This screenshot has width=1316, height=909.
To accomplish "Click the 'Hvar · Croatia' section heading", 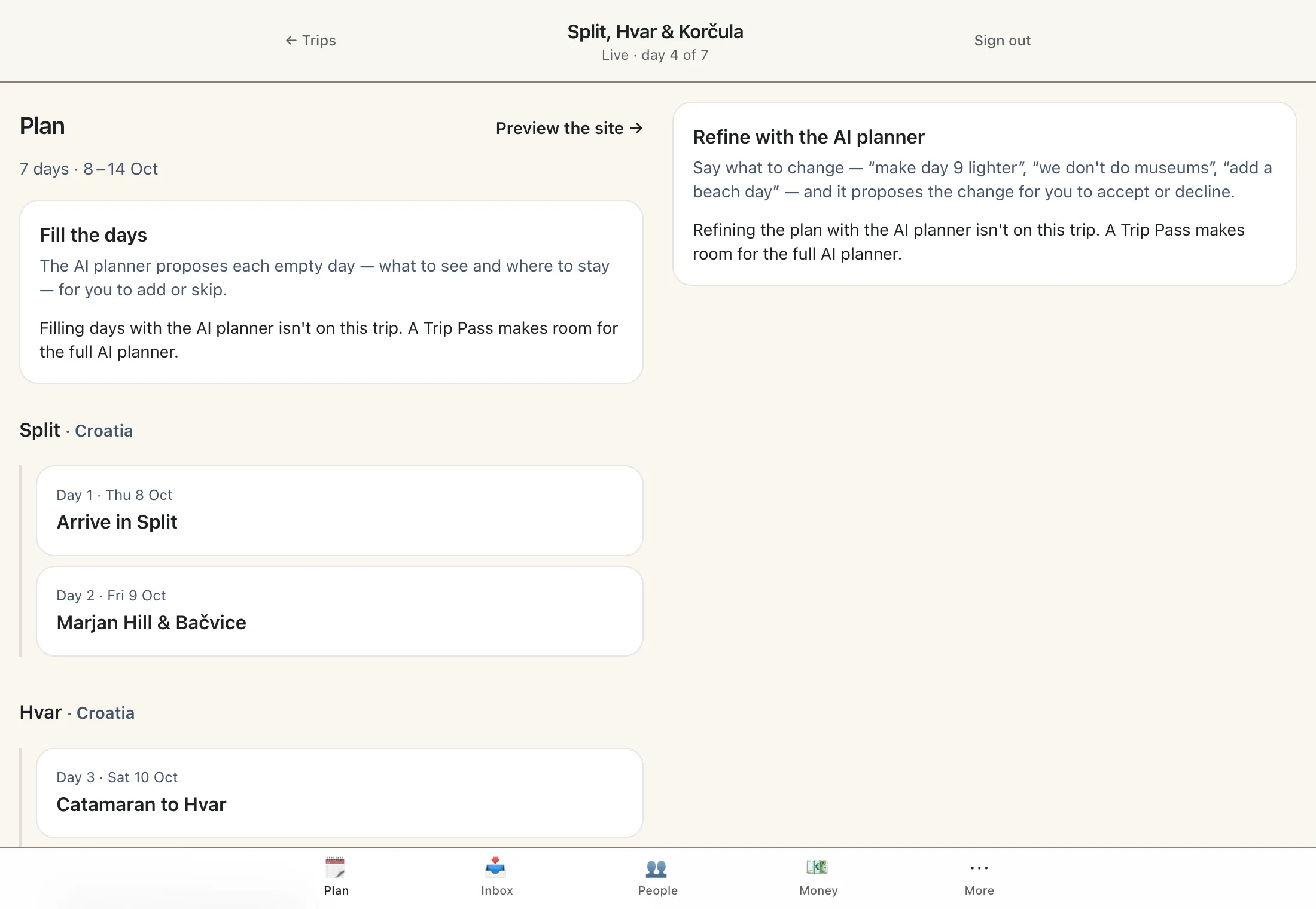I will click(x=77, y=712).
